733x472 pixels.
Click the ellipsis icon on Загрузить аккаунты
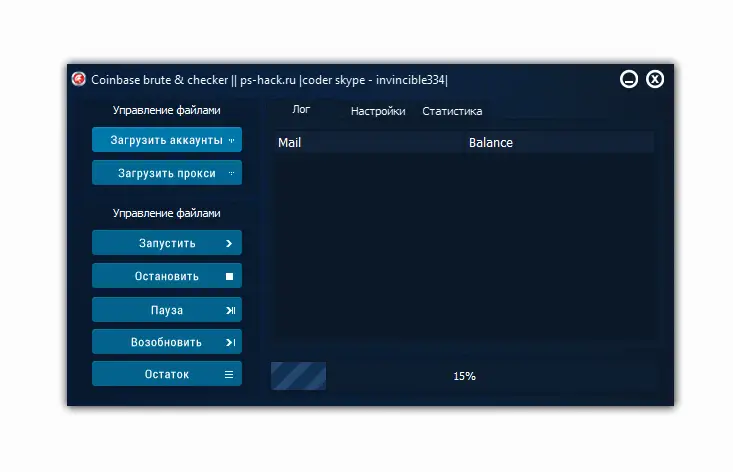(x=231, y=141)
